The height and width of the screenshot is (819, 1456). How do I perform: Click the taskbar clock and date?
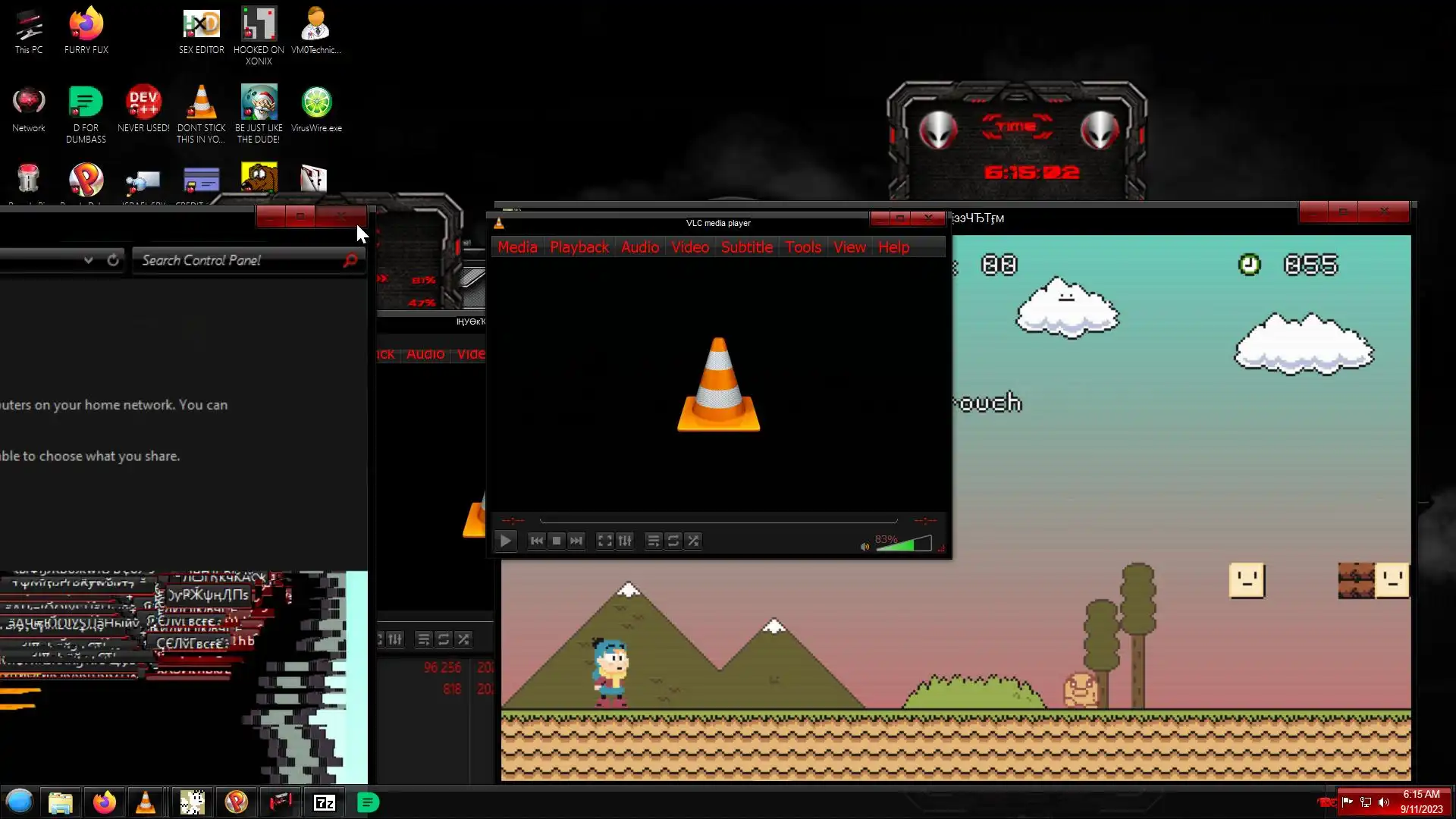tap(1421, 802)
